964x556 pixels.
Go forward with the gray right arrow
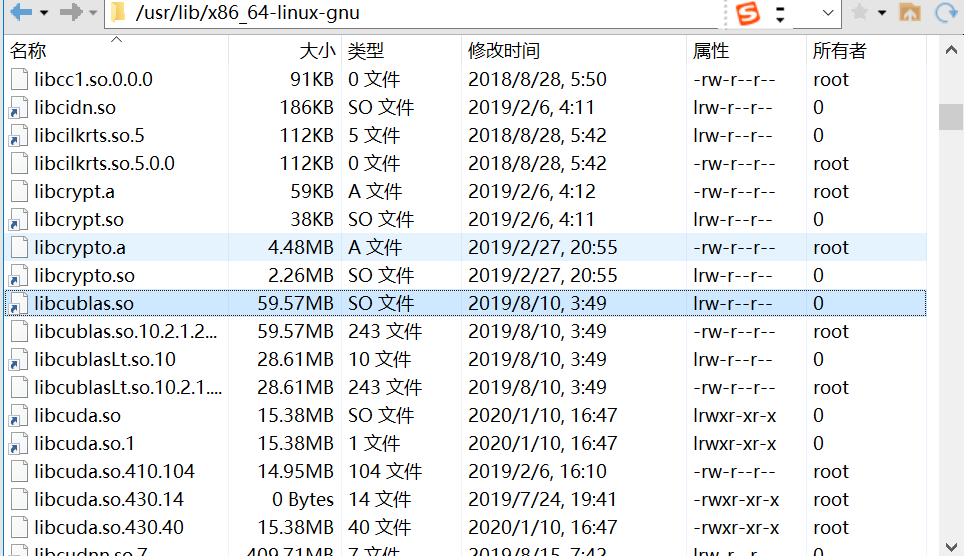(x=71, y=12)
